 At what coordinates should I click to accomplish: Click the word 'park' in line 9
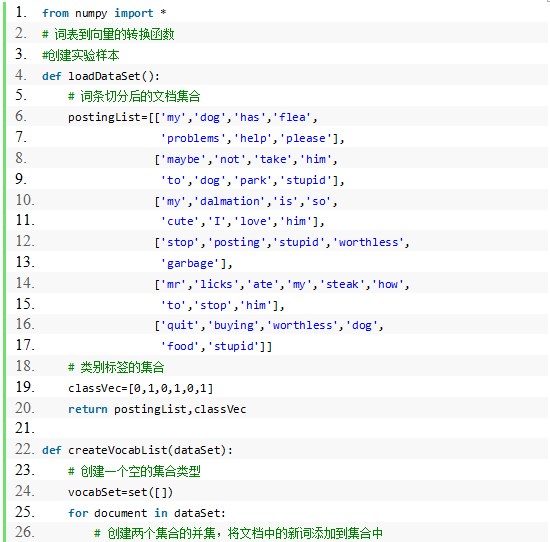pos(253,180)
